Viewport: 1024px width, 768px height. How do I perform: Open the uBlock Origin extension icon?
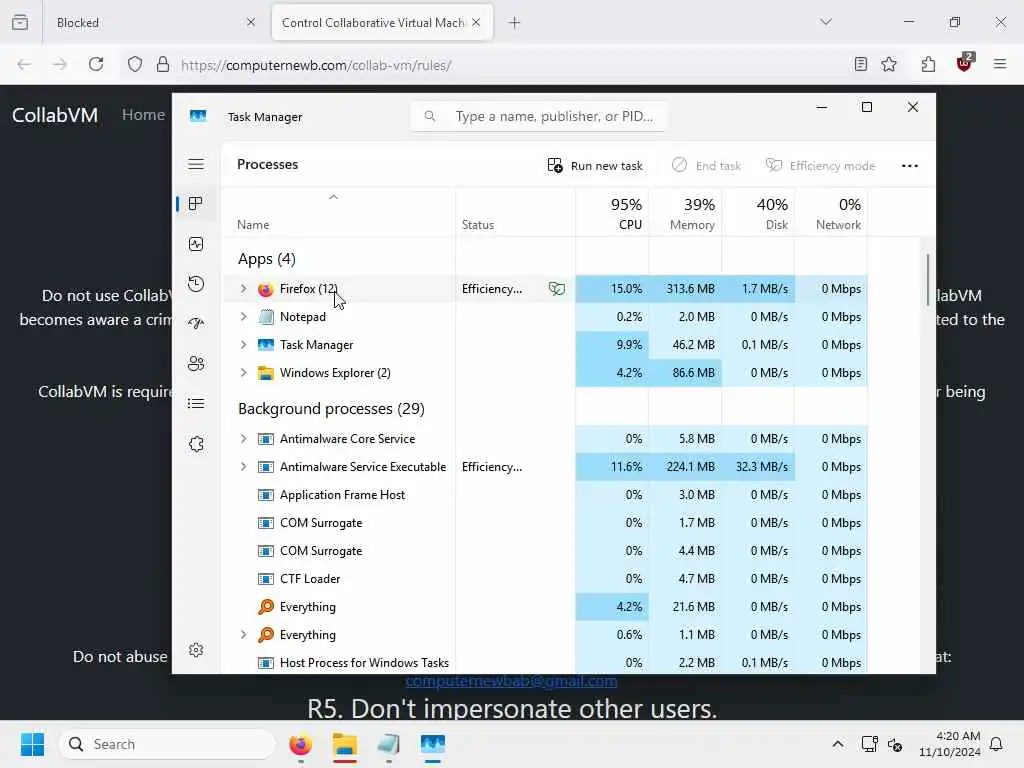(x=965, y=63)
